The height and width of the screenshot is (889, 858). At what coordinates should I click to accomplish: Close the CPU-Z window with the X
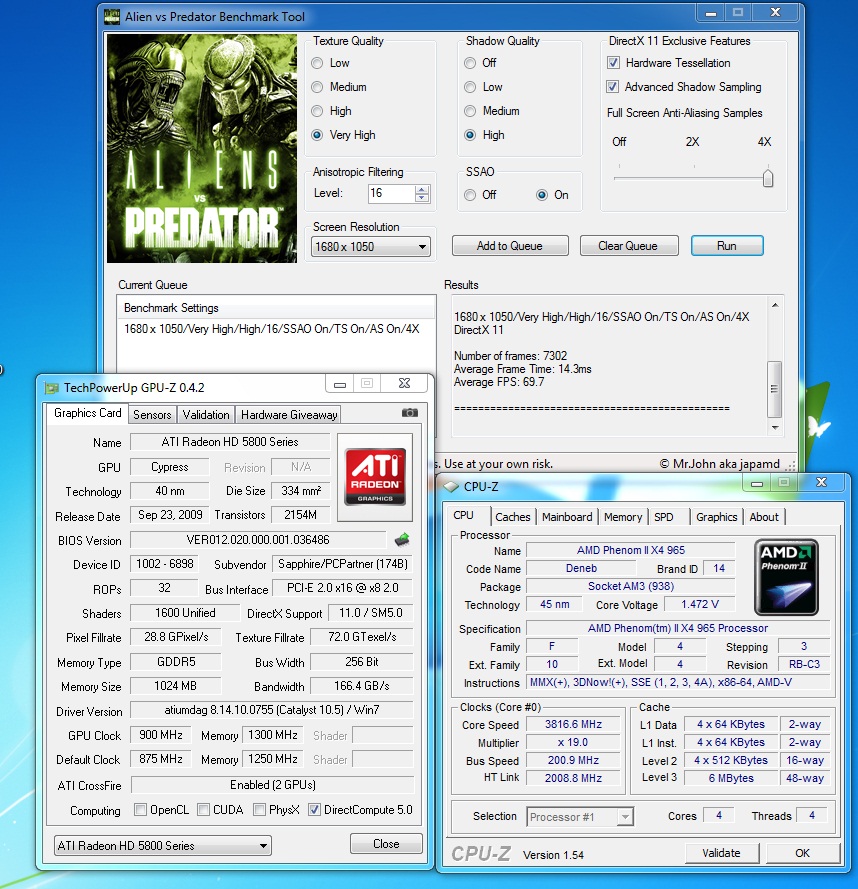(821, 482)
